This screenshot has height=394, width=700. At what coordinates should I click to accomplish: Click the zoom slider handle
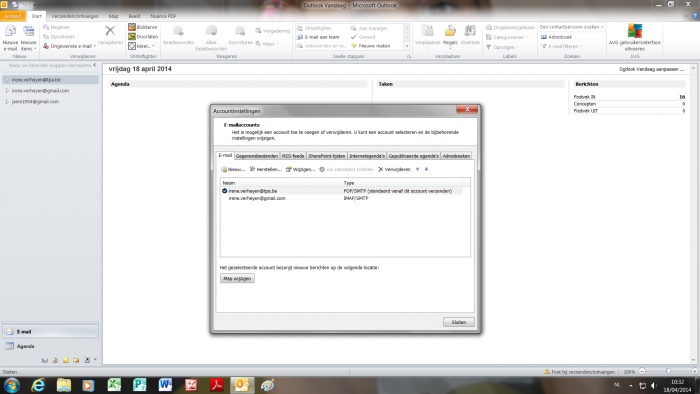[x=668, y=371]
